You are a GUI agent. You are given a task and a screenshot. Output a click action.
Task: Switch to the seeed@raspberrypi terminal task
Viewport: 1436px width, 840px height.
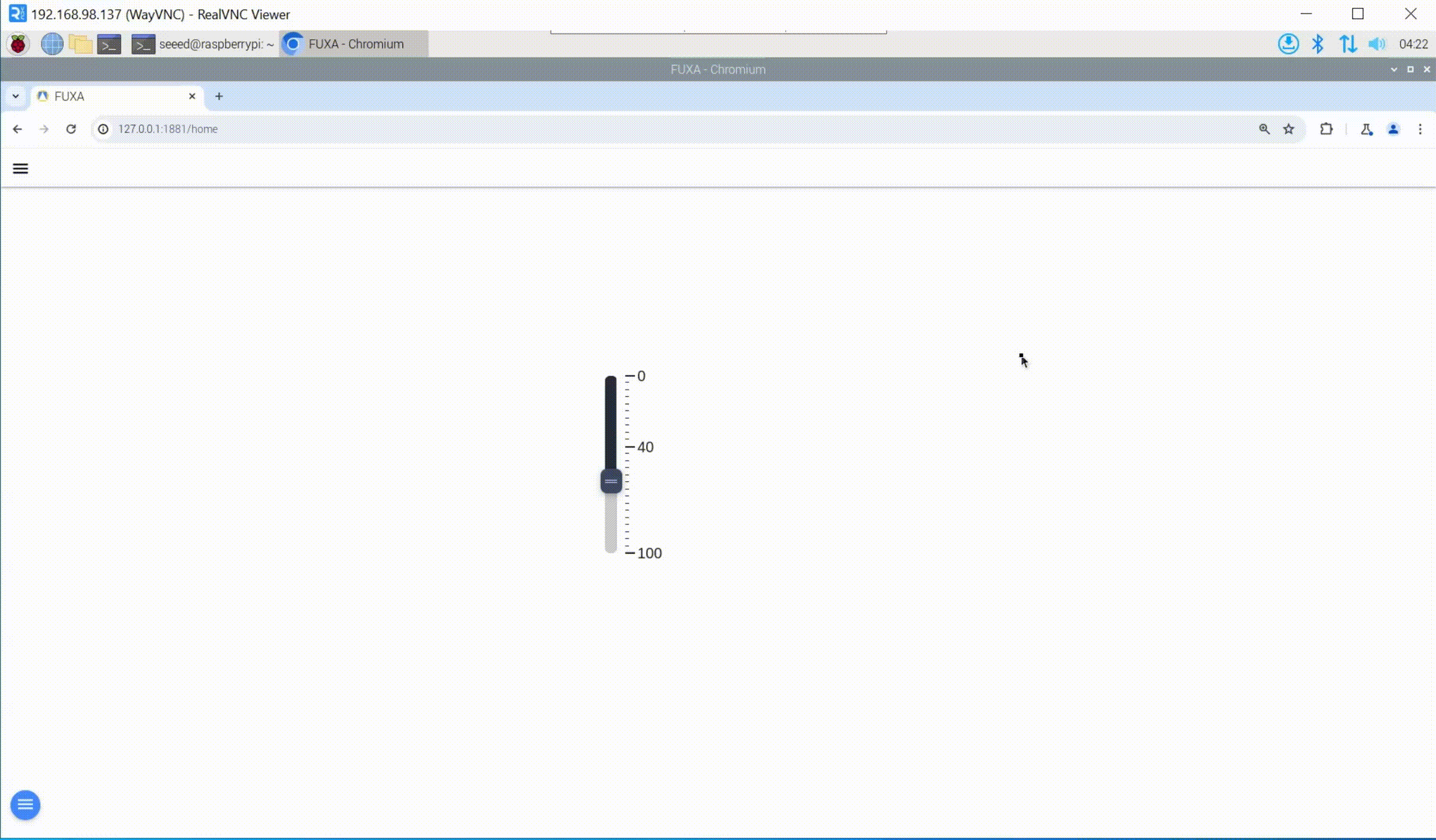pos(203,44)
